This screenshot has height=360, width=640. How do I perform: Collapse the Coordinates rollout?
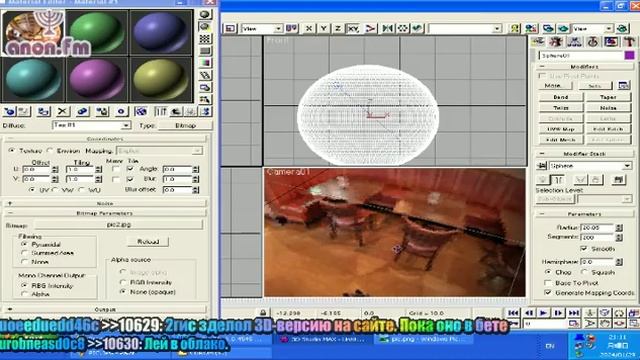pyautogui.click(x=105, y=139)
